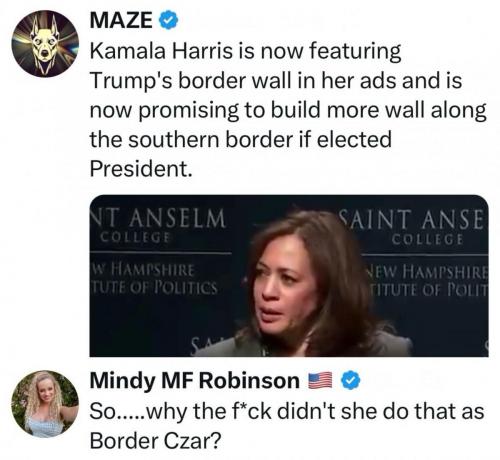Open the Mindy MF Robinson profile name
Screen dimensions: 500x460
pos(194,380)
